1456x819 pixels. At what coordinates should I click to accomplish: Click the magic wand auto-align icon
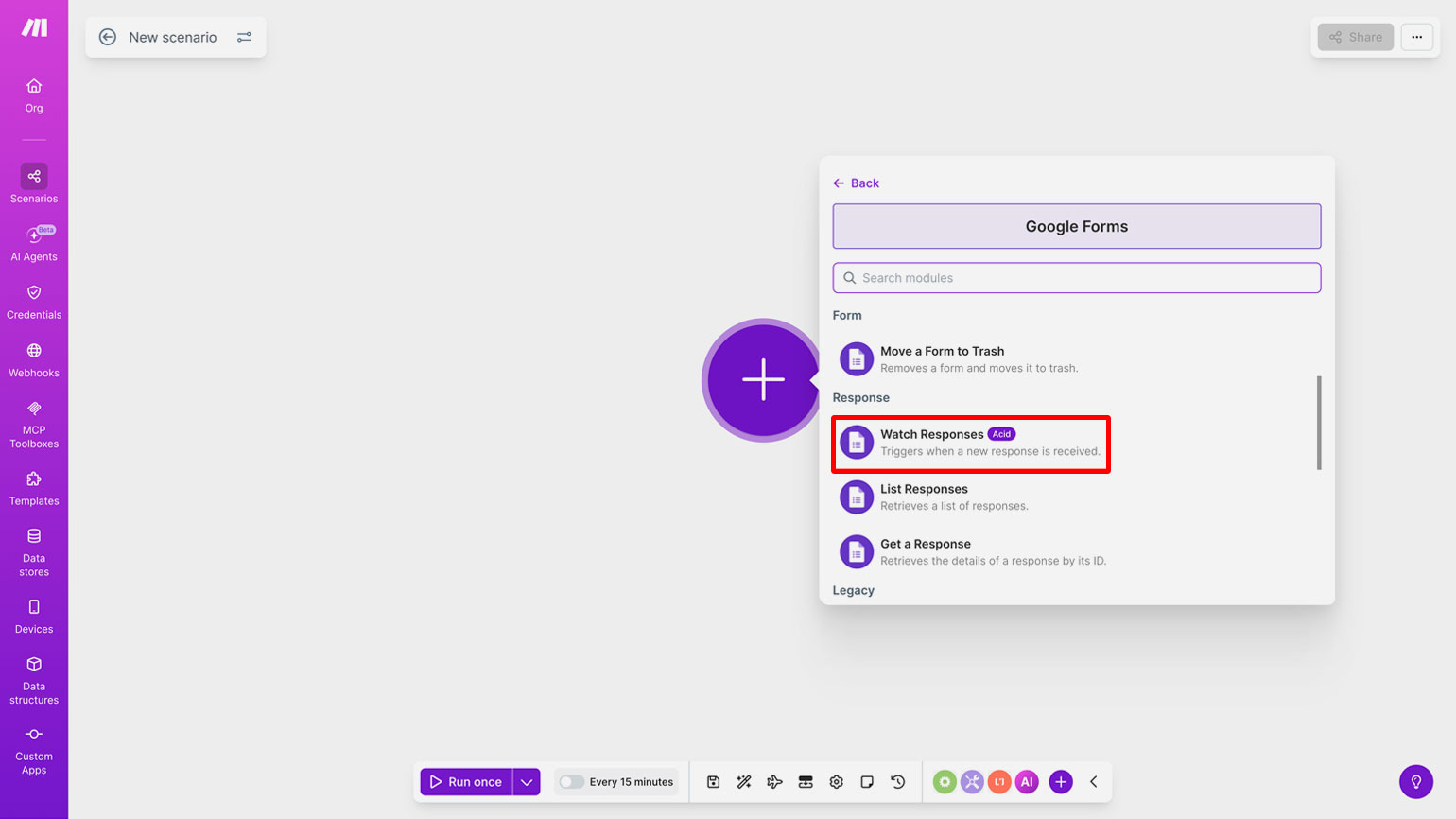click(x=744, y=782)
